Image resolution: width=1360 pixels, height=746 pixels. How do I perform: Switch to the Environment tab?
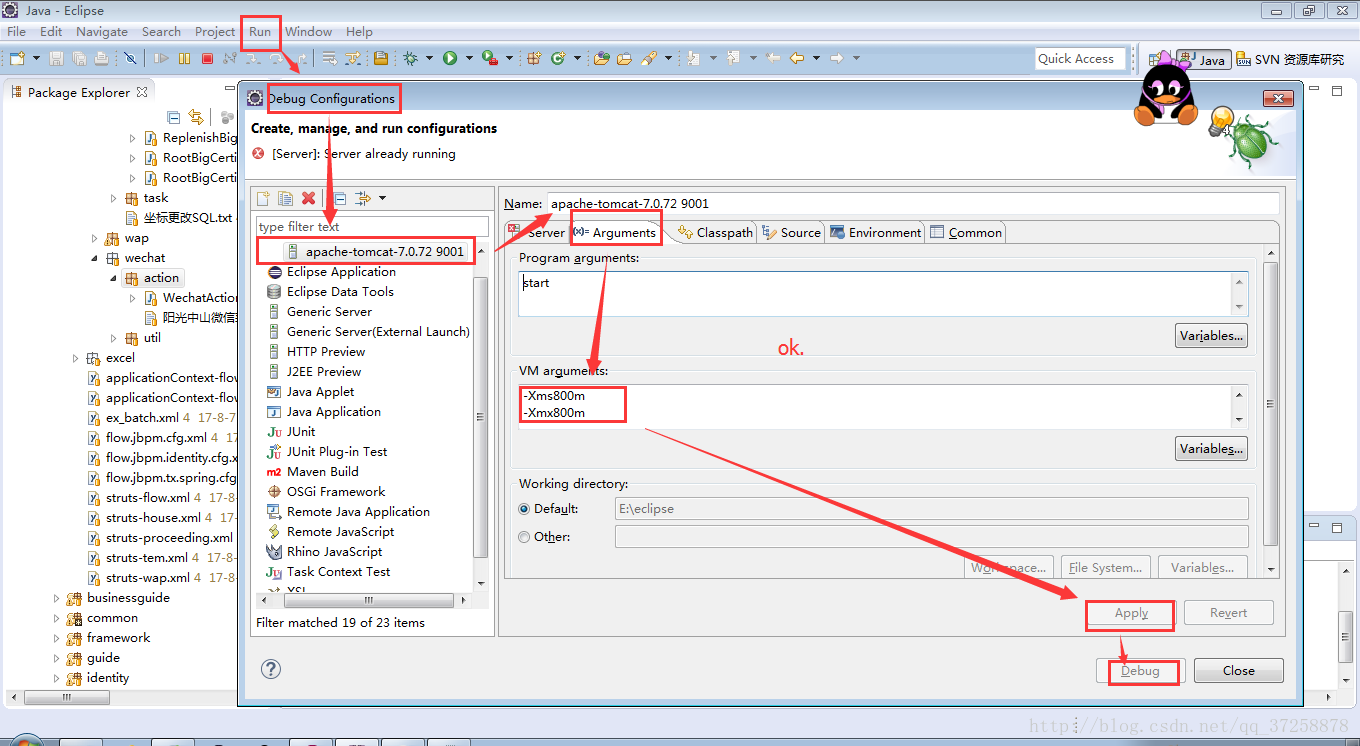[875, 232]
